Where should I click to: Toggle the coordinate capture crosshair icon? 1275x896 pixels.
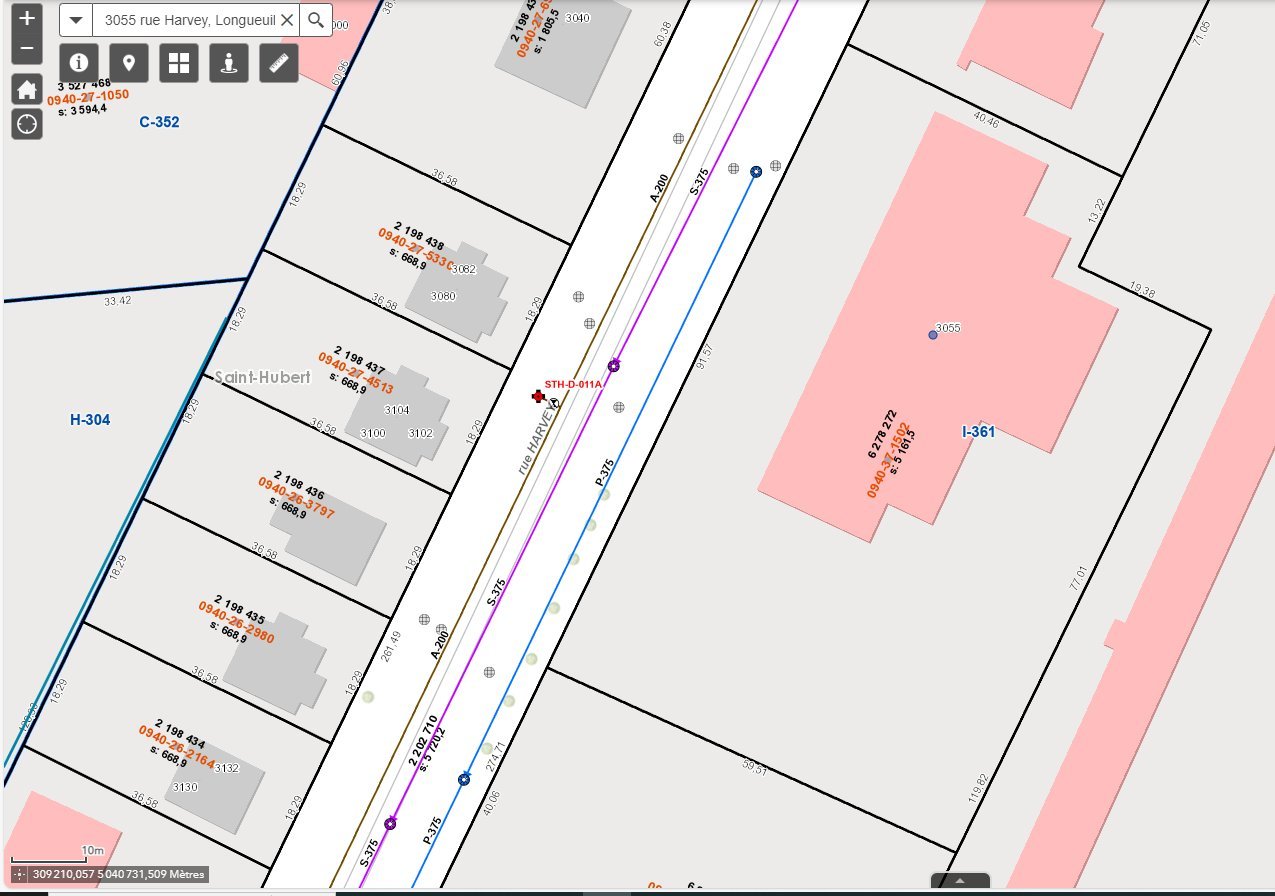tap(18, 874)
